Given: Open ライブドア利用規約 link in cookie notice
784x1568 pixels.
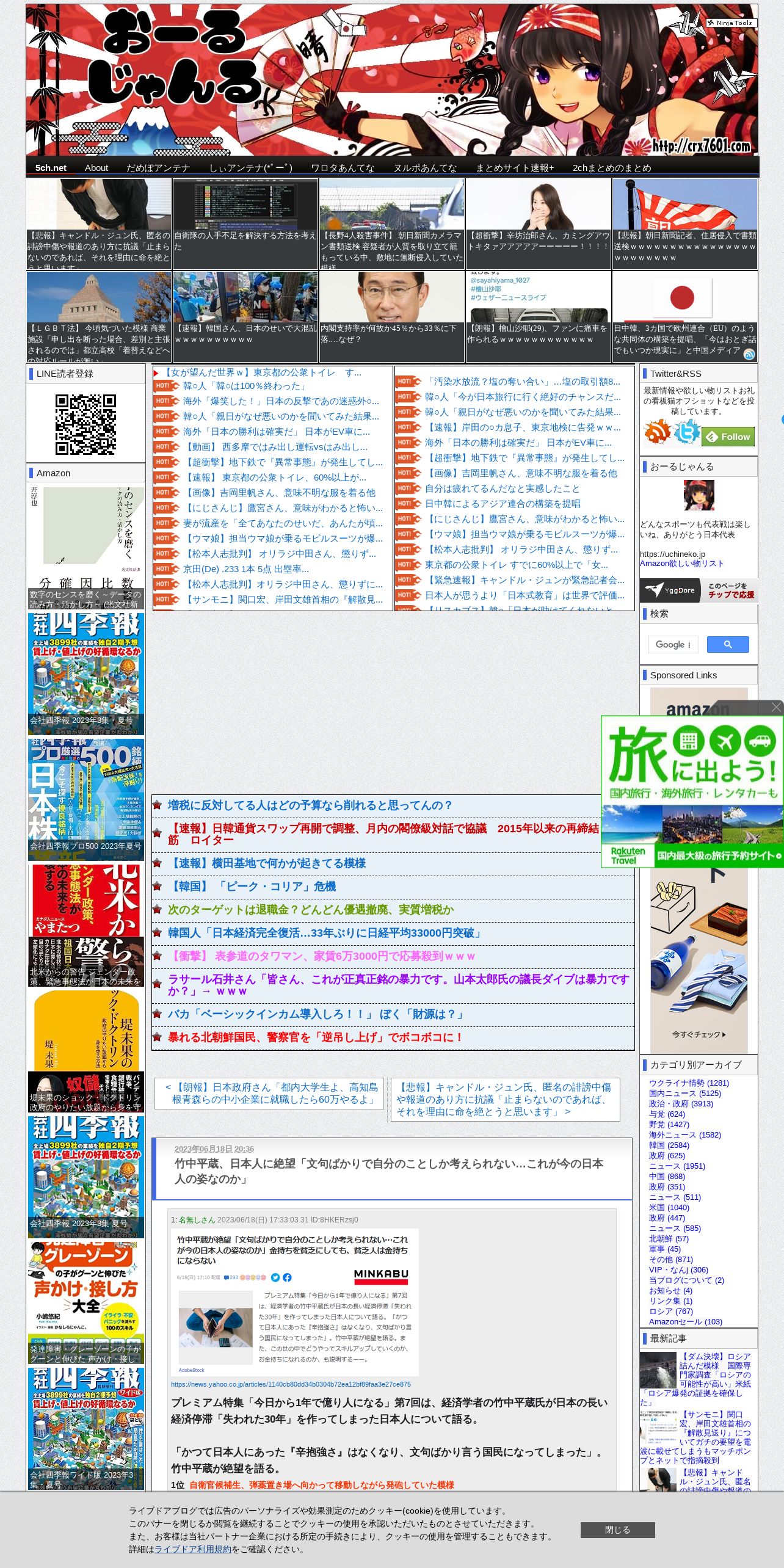Looking at the screenshot, I should (x=193, y=1548).
